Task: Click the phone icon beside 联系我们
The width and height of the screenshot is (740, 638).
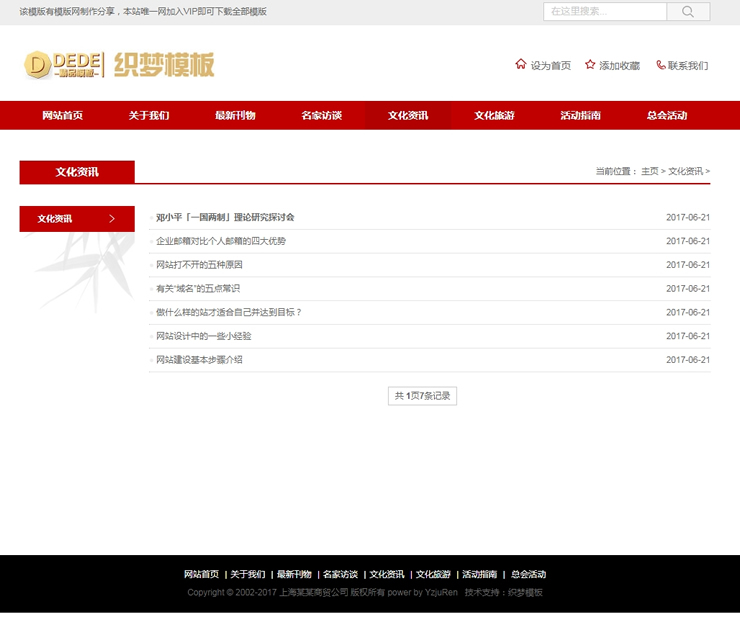Action: [660, 65]
